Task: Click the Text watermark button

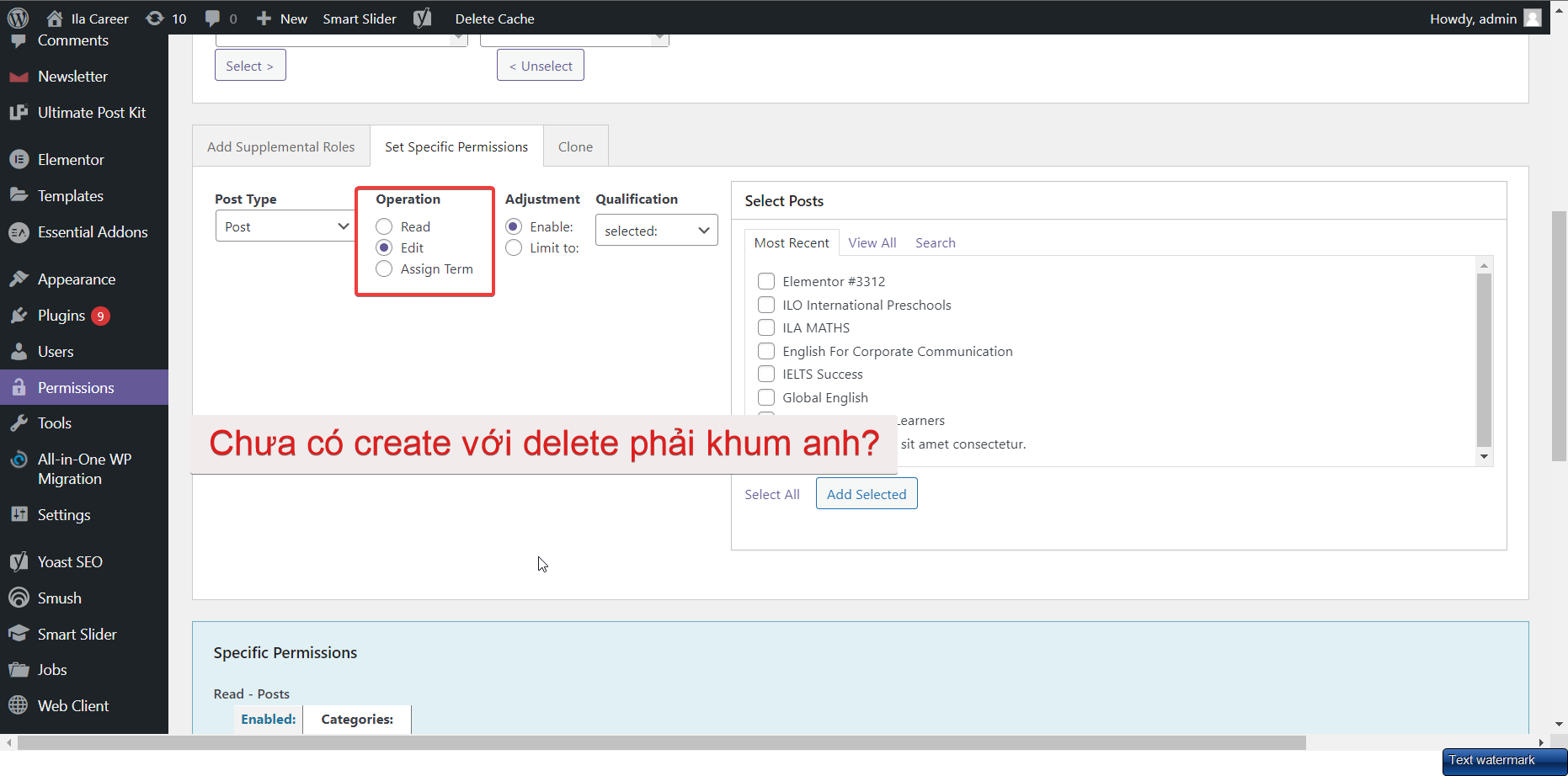Action: point(1504,761)
